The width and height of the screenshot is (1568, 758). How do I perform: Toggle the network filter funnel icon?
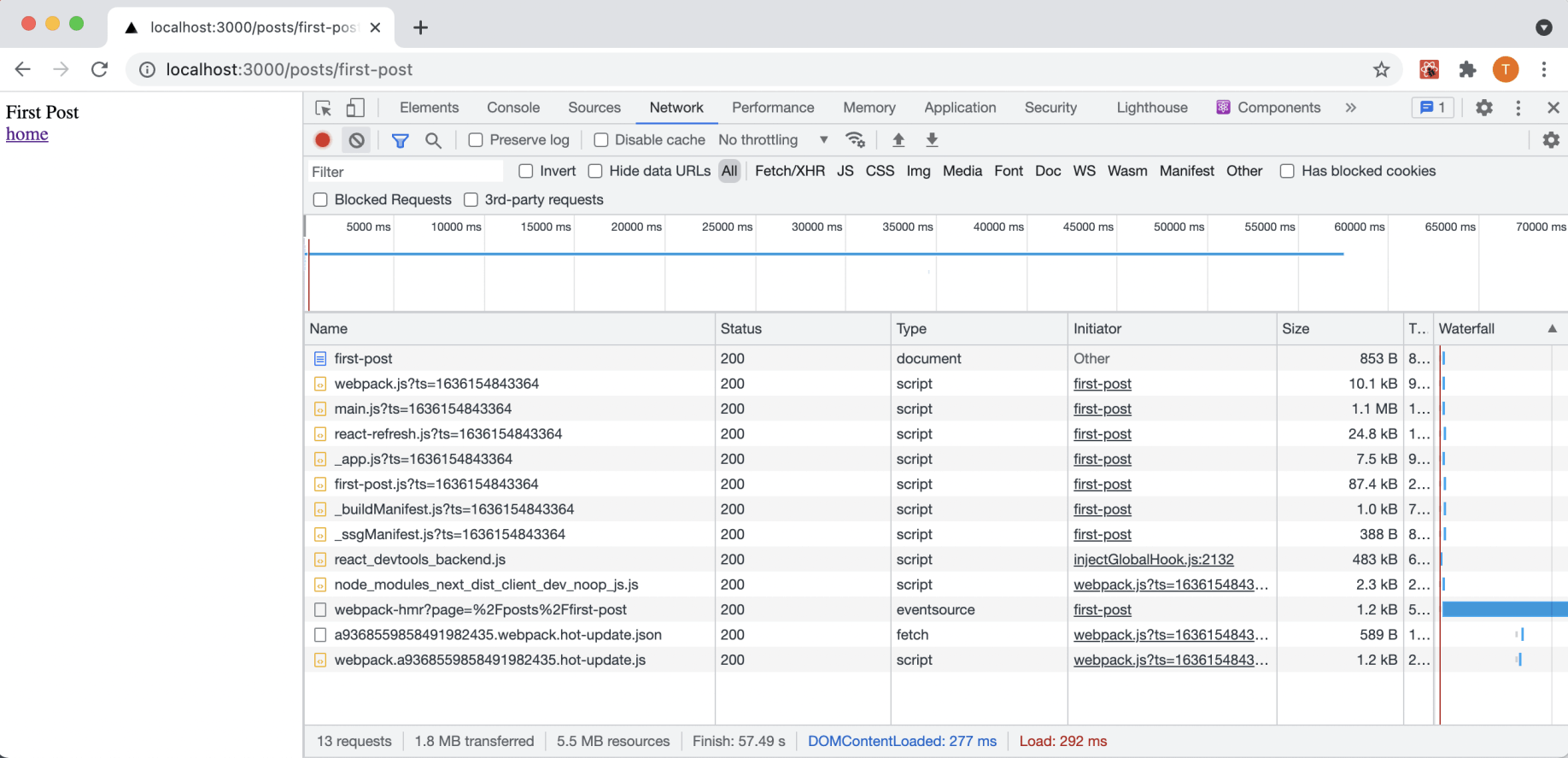pos(400,140)
